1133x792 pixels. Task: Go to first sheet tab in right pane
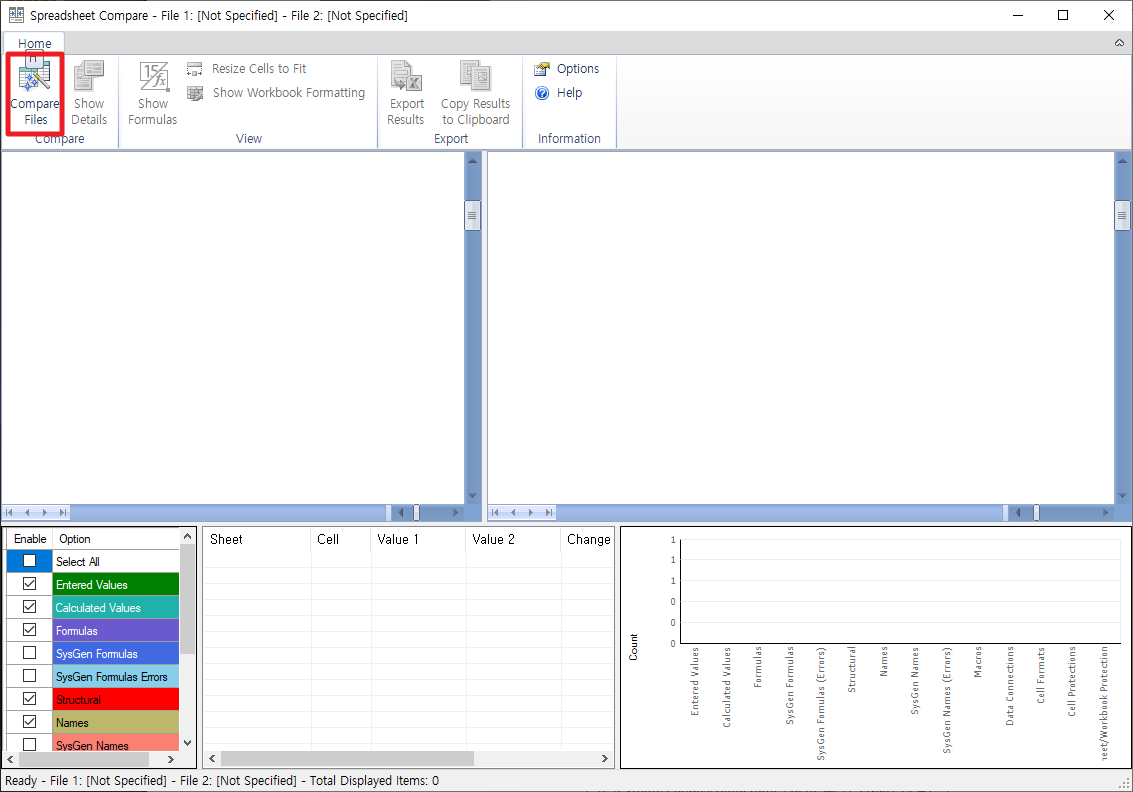pos(495,512)
